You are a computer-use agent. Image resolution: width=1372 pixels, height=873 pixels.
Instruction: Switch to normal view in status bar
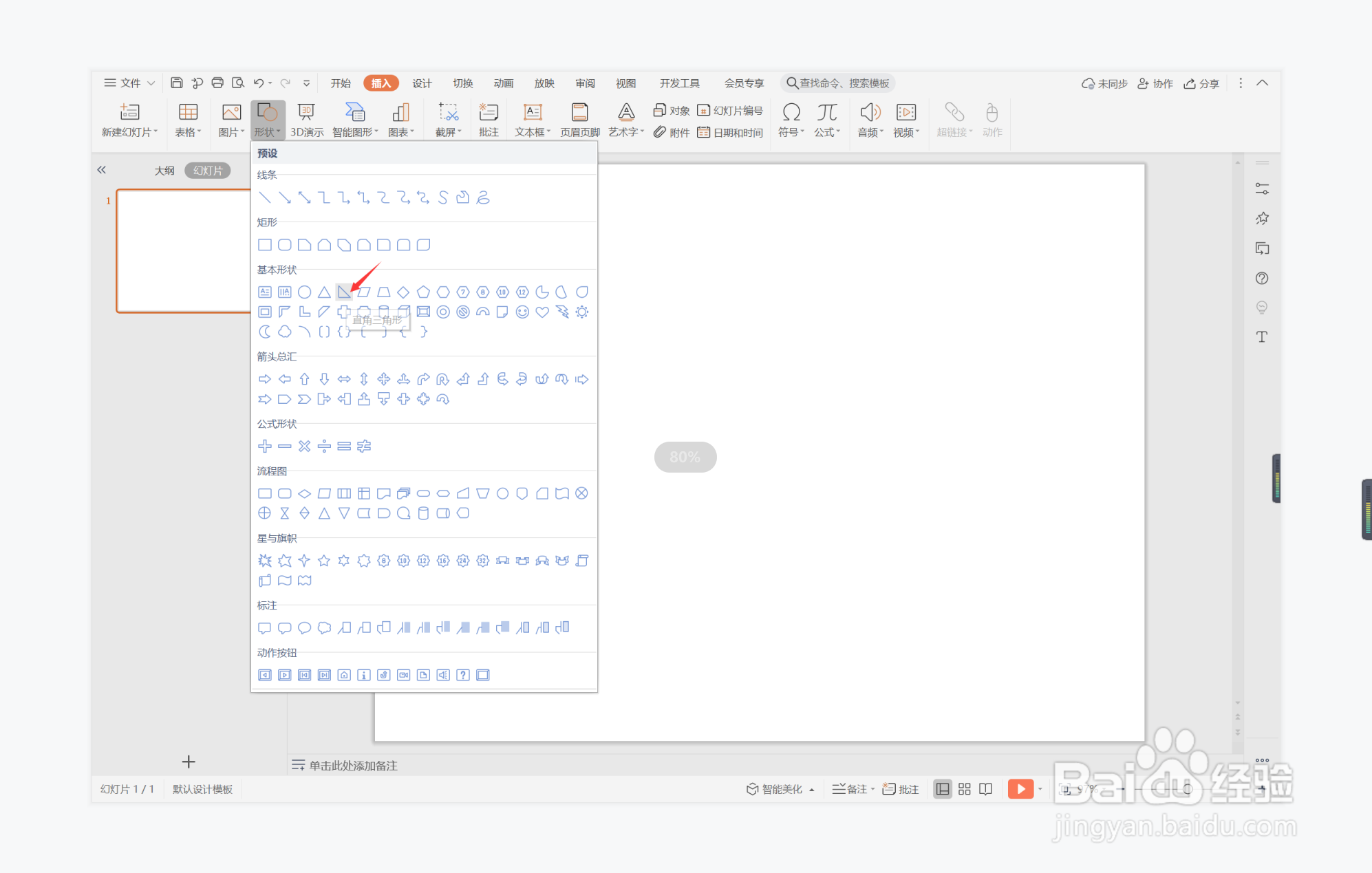pos(943,789)
